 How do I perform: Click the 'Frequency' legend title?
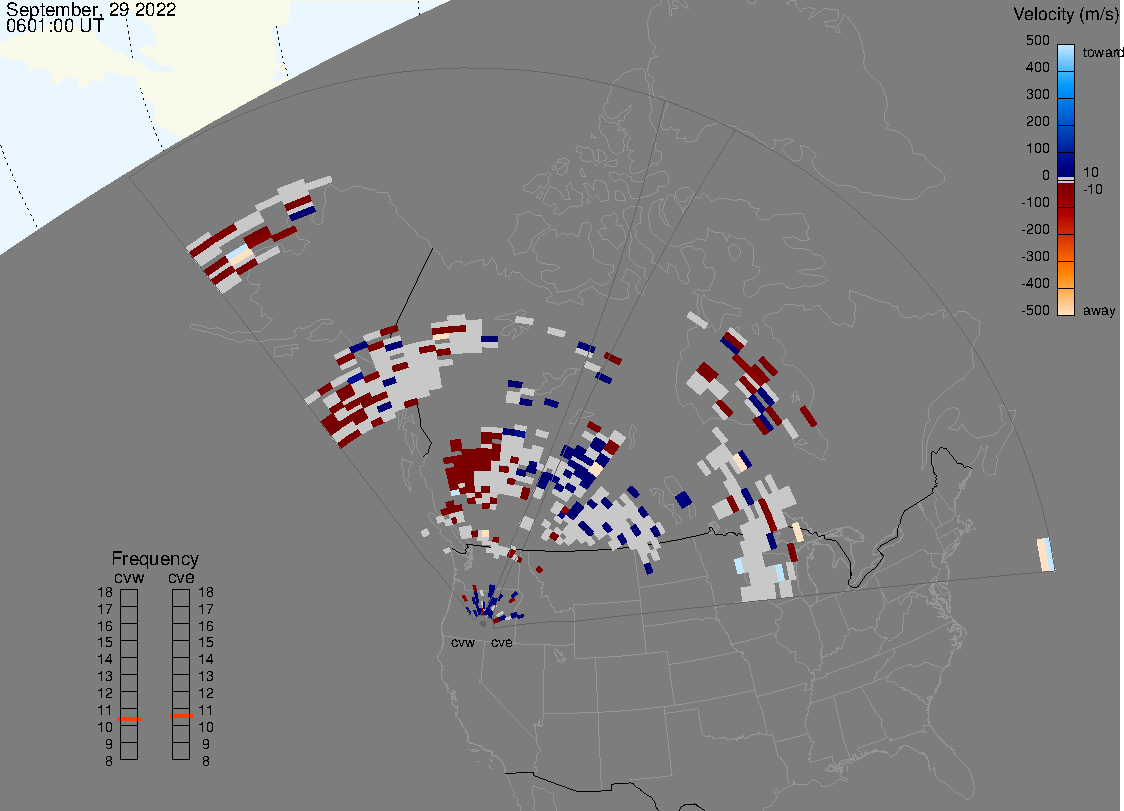pyautogui.click(x=155, y=559)
